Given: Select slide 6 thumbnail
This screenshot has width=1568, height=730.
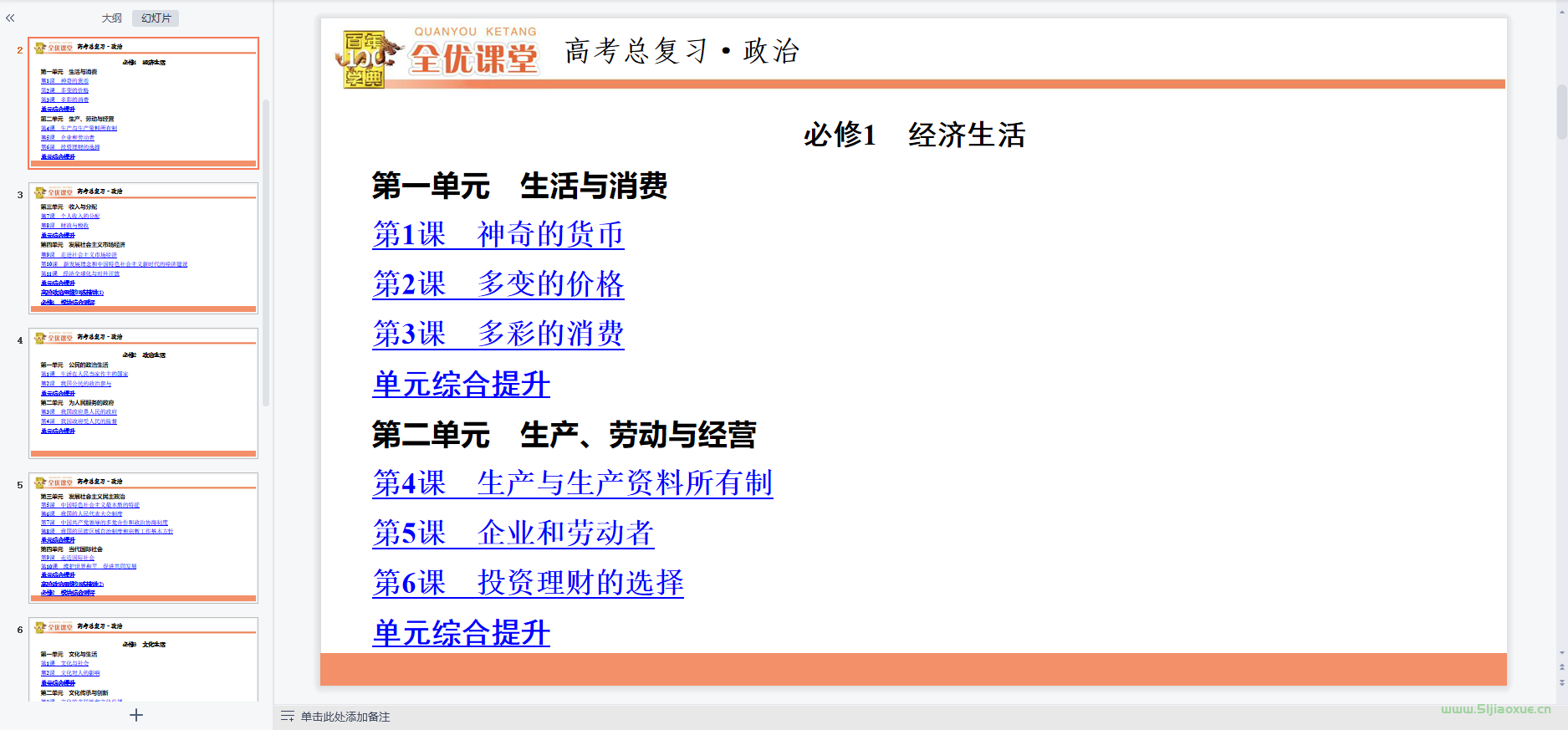Looking at the screenshot, I should coord(144,660).
